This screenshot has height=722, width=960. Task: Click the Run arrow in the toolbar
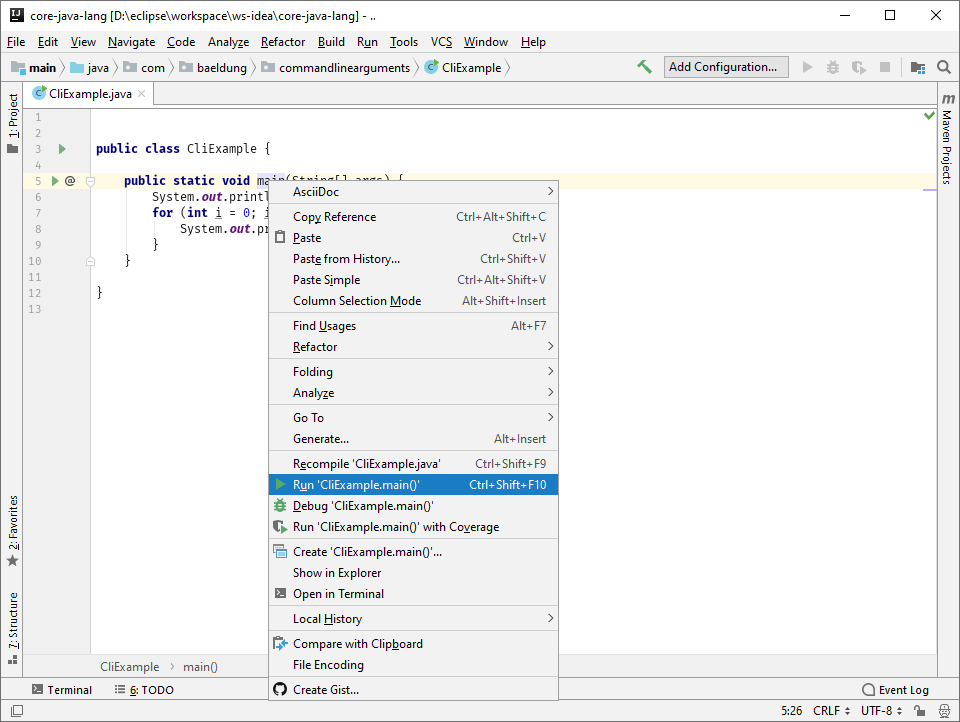(x=808, y=67)
